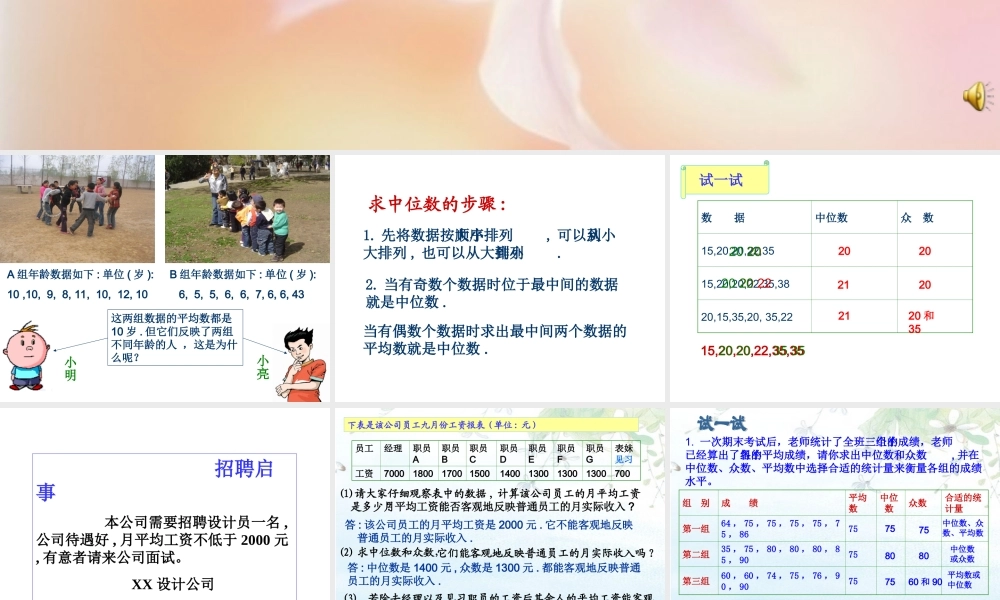Click answer text 该公司员工的月平均工资是2000元
The height and width of the screenshot is (600, 1000).
[x=489, y=530]
